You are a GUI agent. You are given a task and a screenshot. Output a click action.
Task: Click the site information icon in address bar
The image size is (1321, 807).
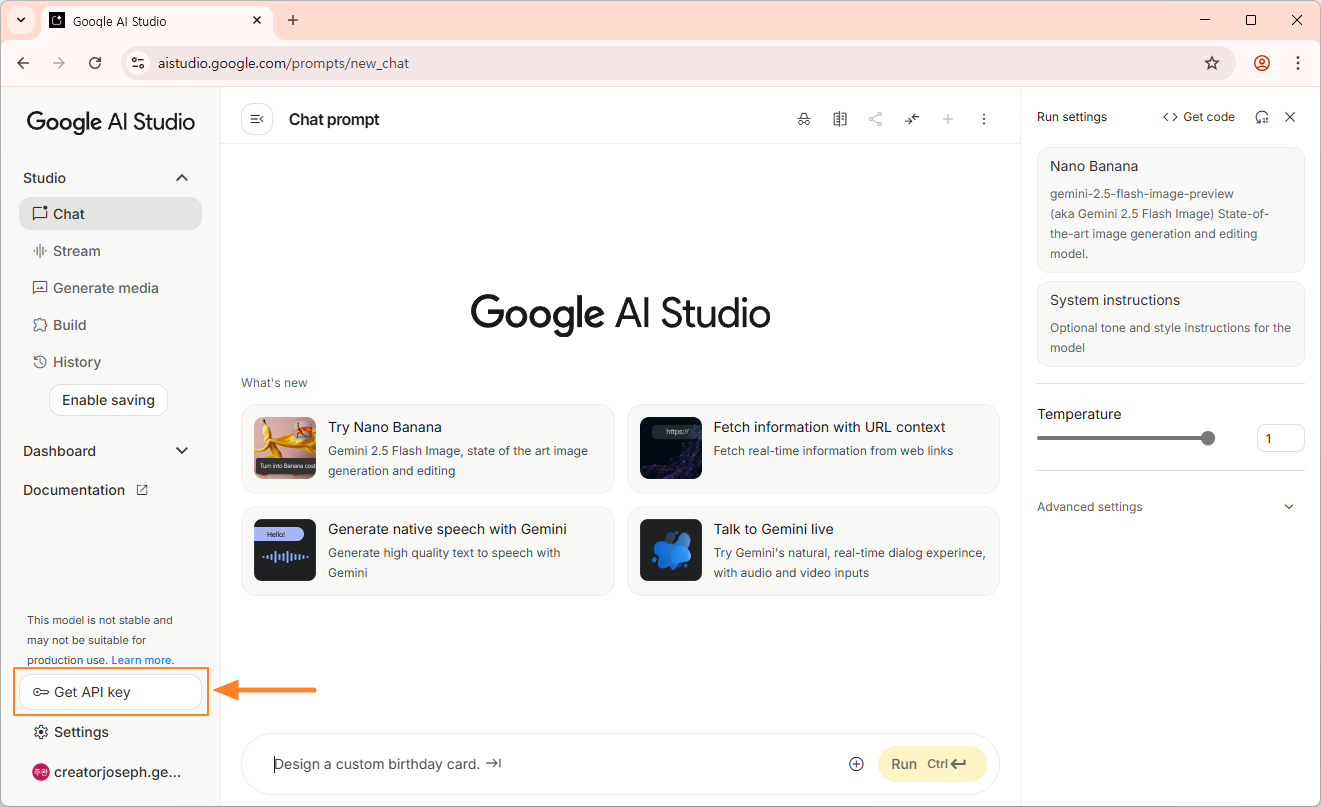(138, 63)
